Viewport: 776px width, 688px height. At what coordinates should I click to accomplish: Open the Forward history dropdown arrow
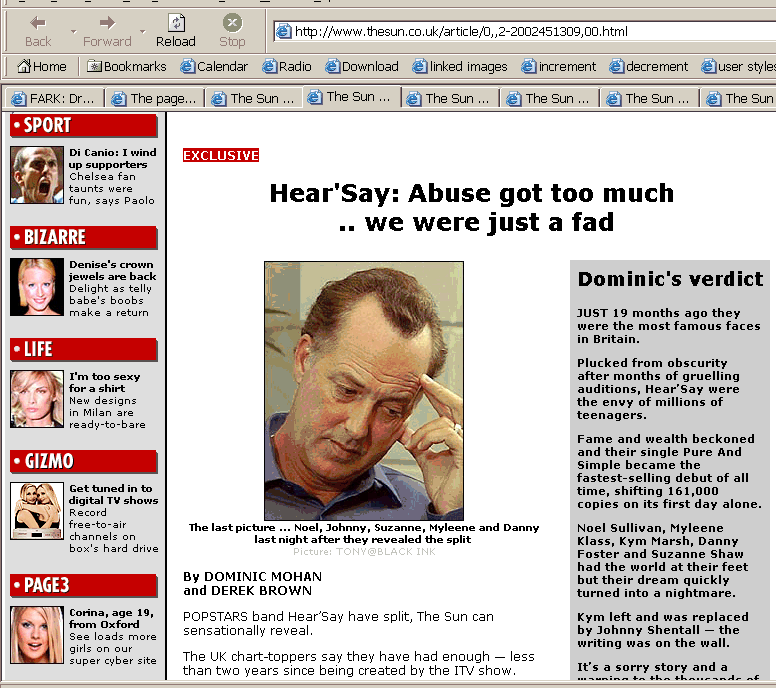(143, 32)
